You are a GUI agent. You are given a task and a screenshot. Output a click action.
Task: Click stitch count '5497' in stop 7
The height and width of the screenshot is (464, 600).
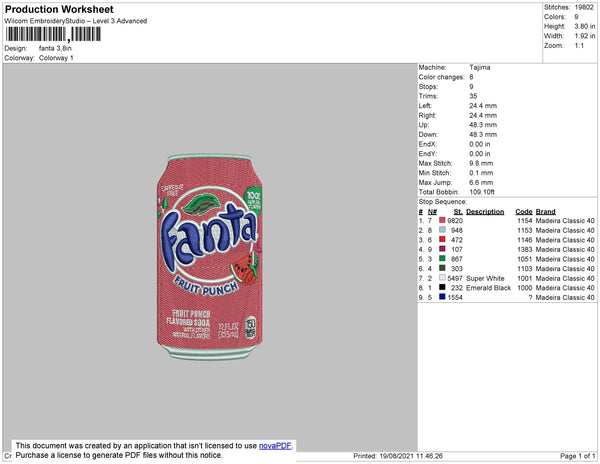pos(455,278)
